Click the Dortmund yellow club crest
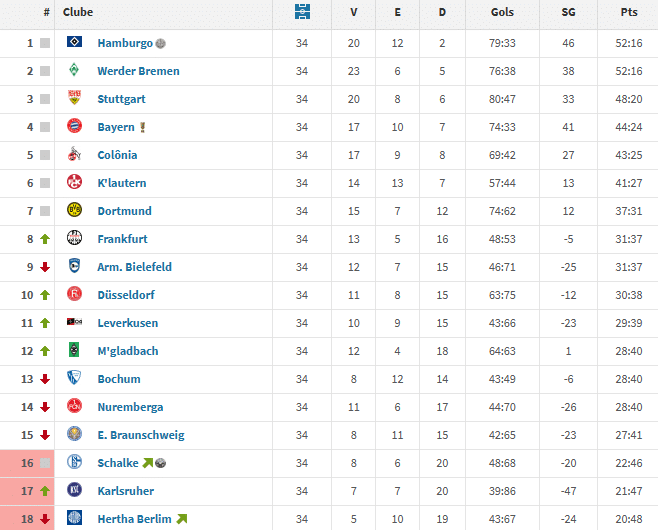 (x=74, y=211)
